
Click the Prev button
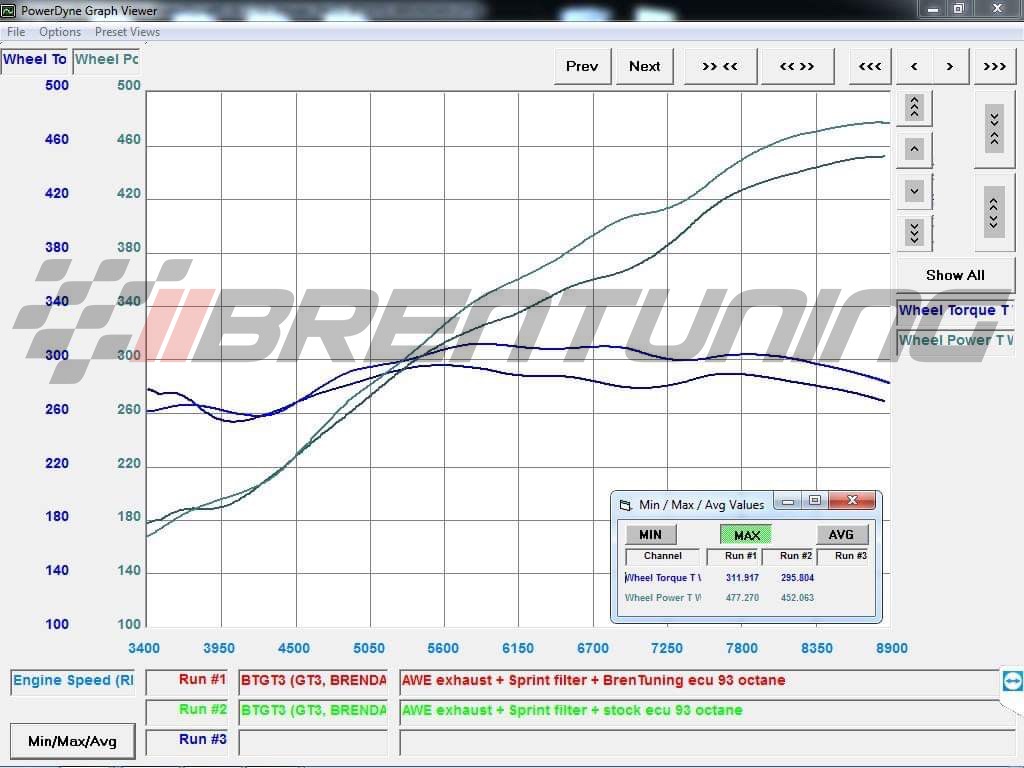pos(582,66)
